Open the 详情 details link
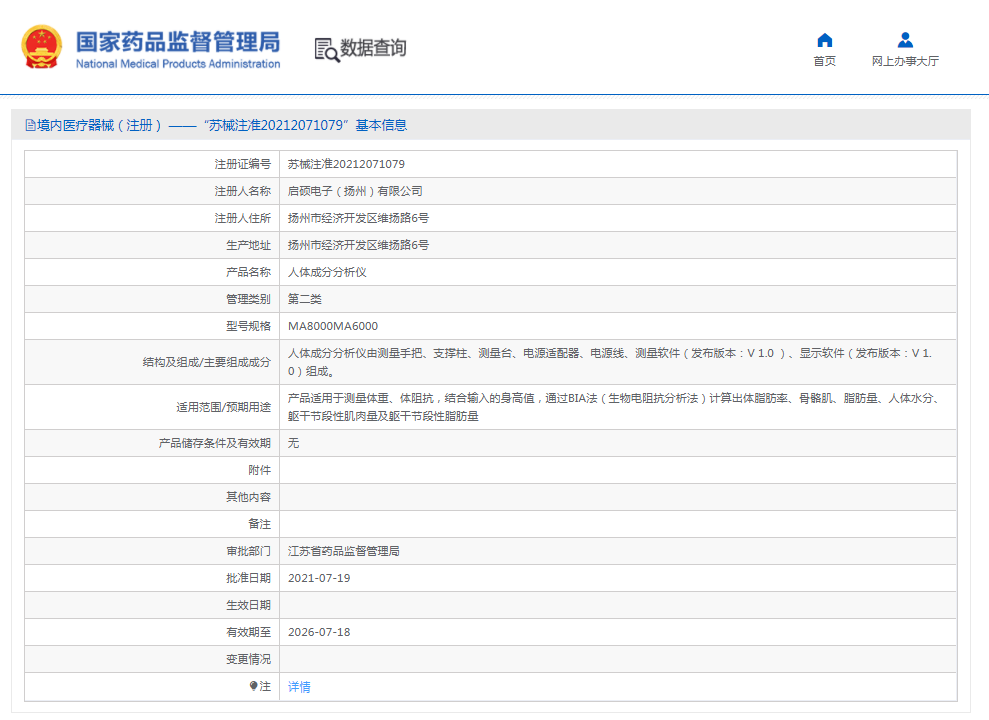This screenshot has width=989, height=720. click(297, 687)
